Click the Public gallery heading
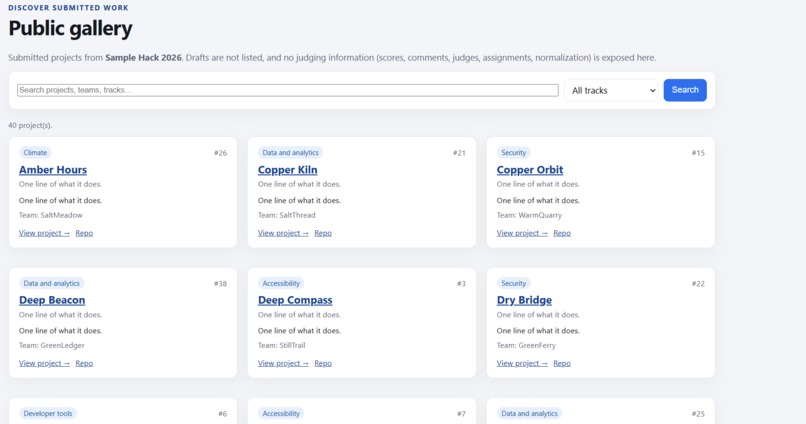 coord(70,29)
